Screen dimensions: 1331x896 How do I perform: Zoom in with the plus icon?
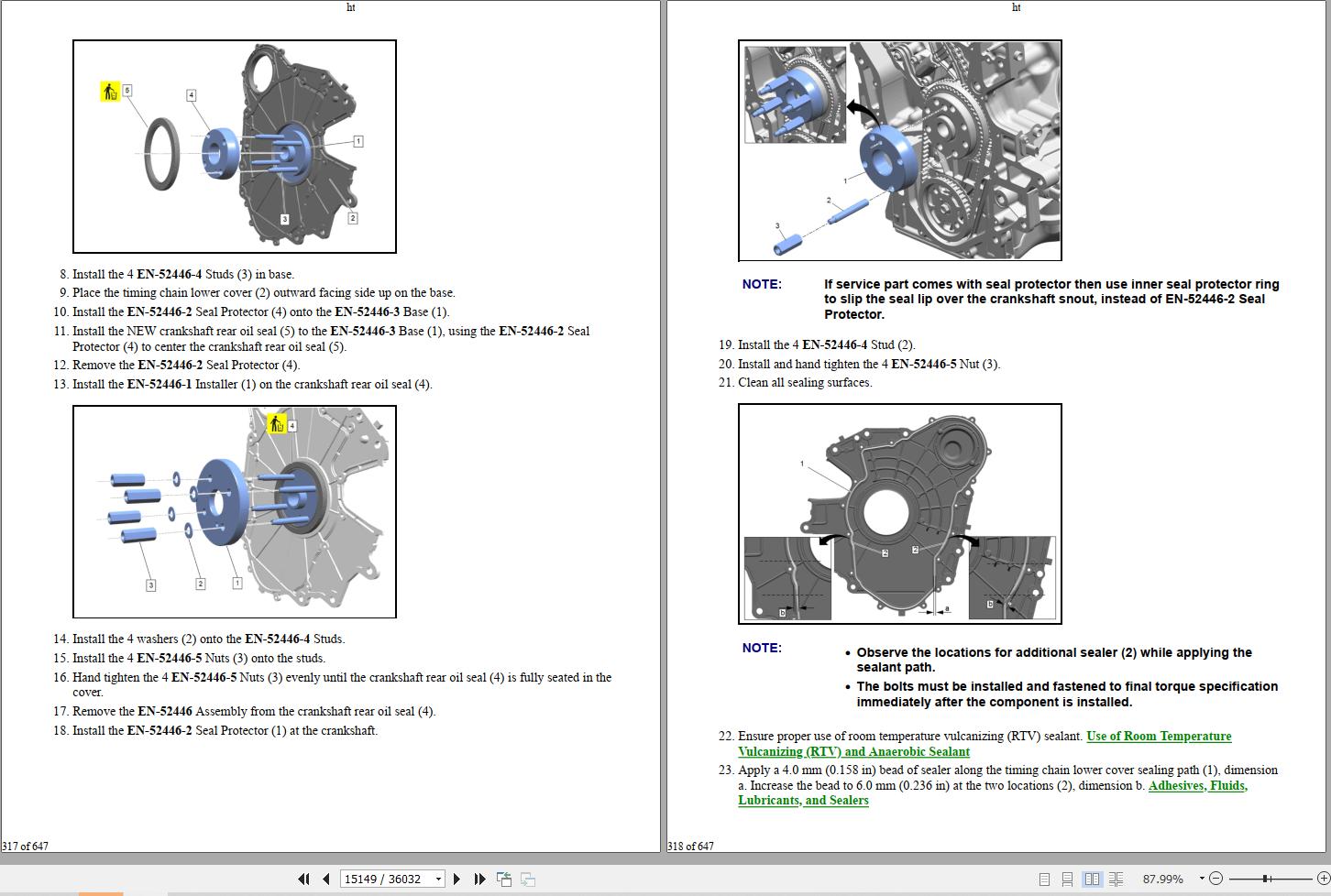[x=1322, y=879]
